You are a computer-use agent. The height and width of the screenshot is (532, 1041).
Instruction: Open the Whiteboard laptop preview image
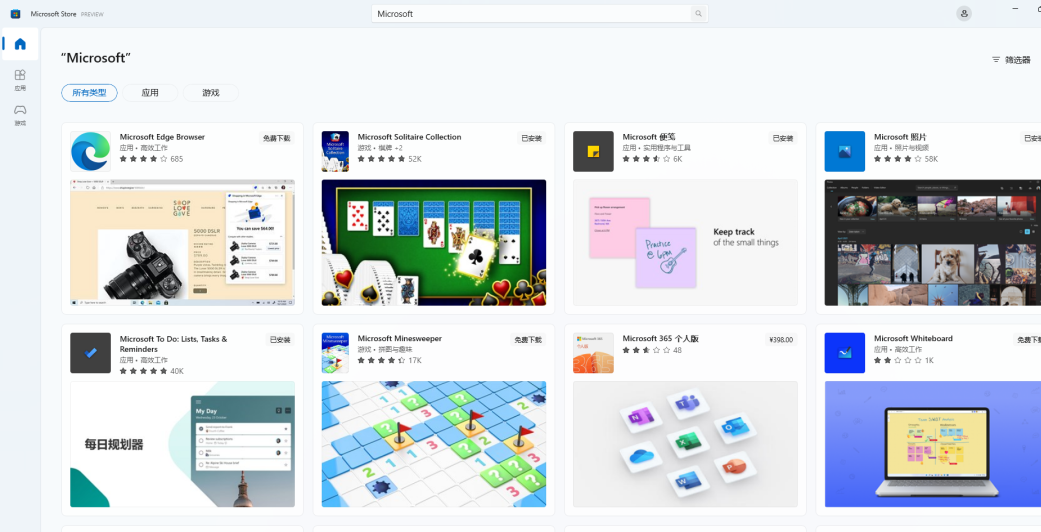933,444
